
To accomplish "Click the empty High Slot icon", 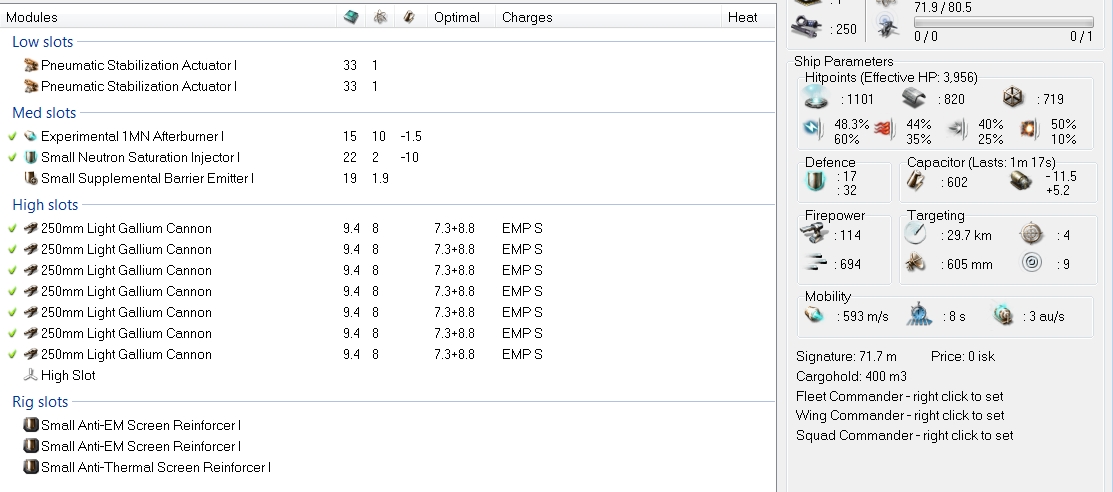I will (30, 376).
